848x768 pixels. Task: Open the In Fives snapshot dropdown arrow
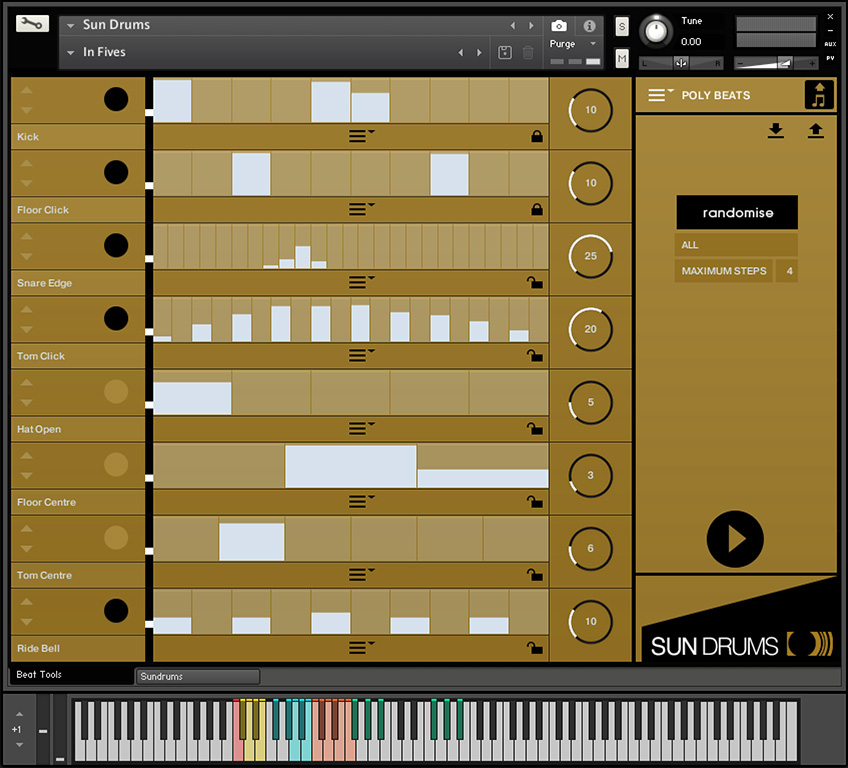click(70, 53)
